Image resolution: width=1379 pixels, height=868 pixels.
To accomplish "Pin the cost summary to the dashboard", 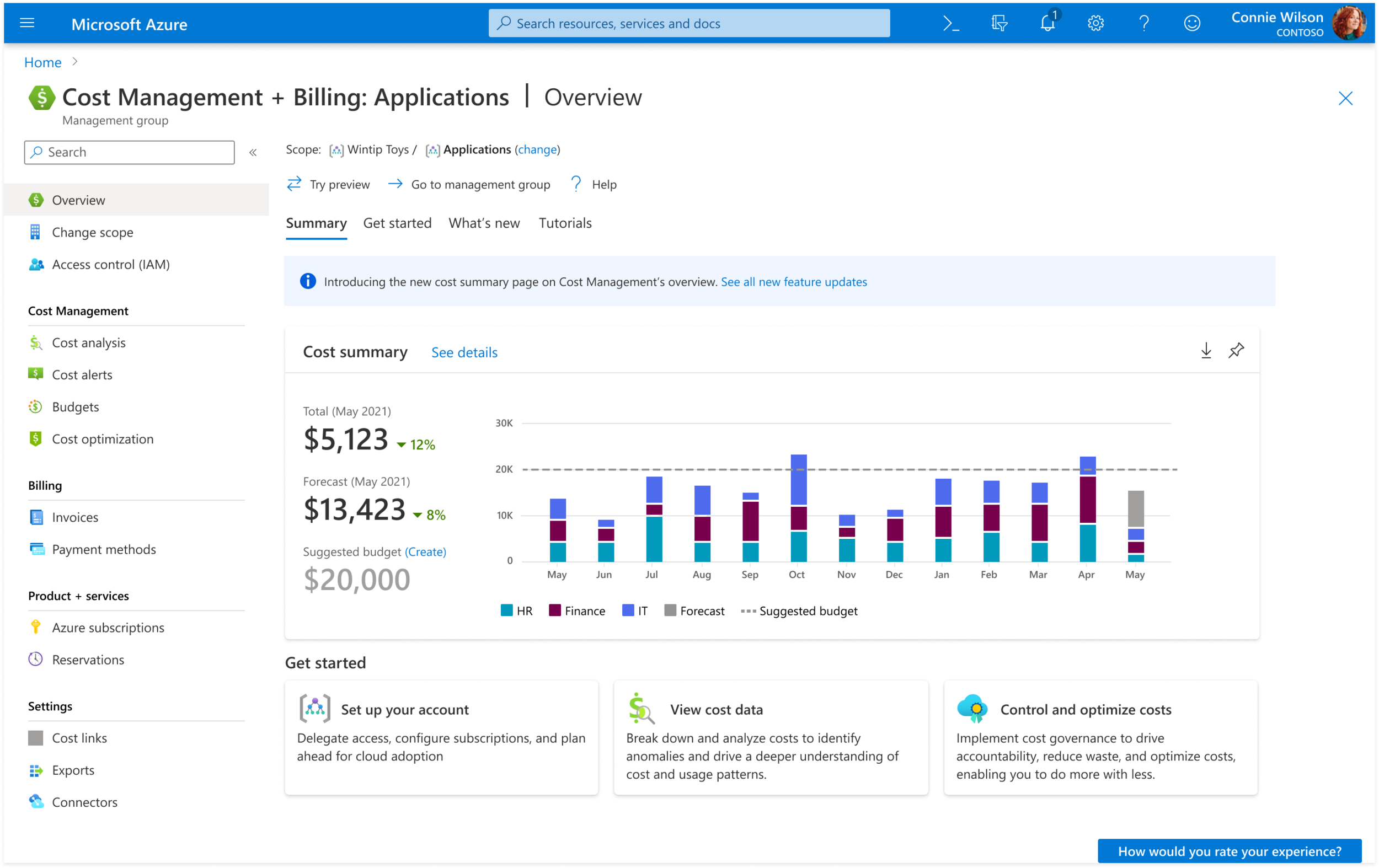I will [1236, 350].
